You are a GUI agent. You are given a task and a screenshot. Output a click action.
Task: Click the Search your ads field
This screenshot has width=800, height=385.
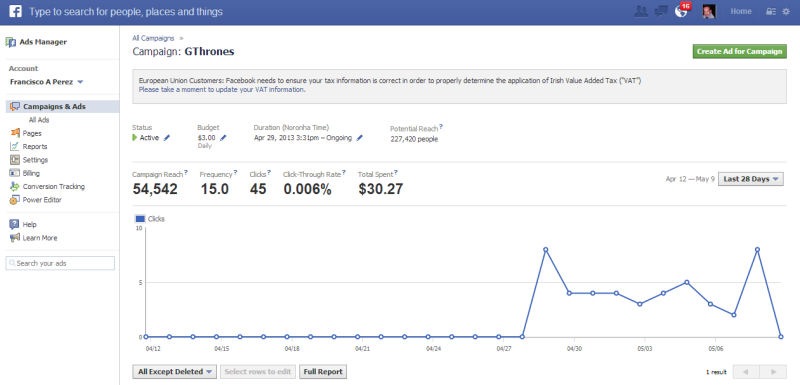60,263
